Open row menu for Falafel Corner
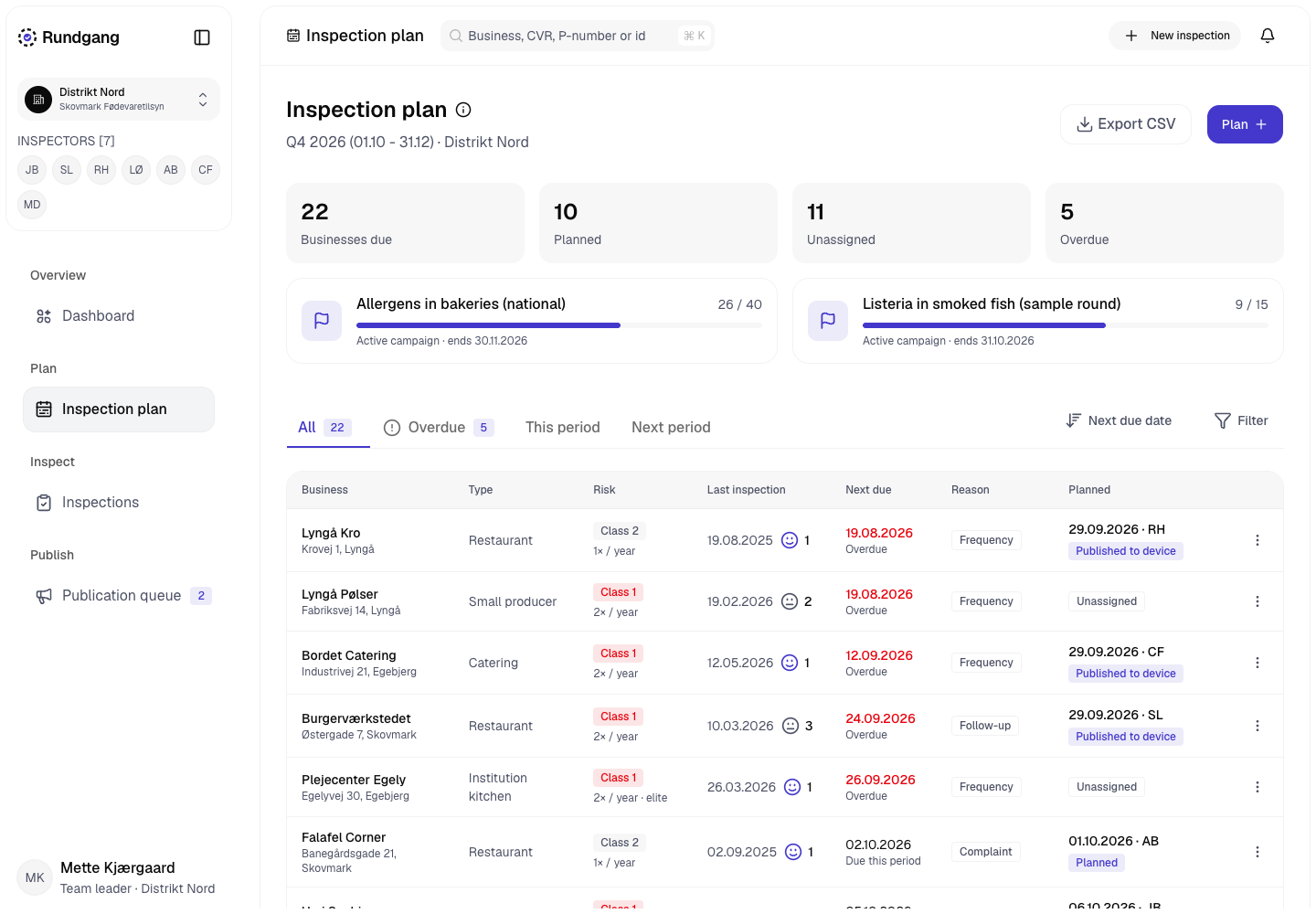The height and width of the screenshot is (914, 1316). coord(1258,852)
